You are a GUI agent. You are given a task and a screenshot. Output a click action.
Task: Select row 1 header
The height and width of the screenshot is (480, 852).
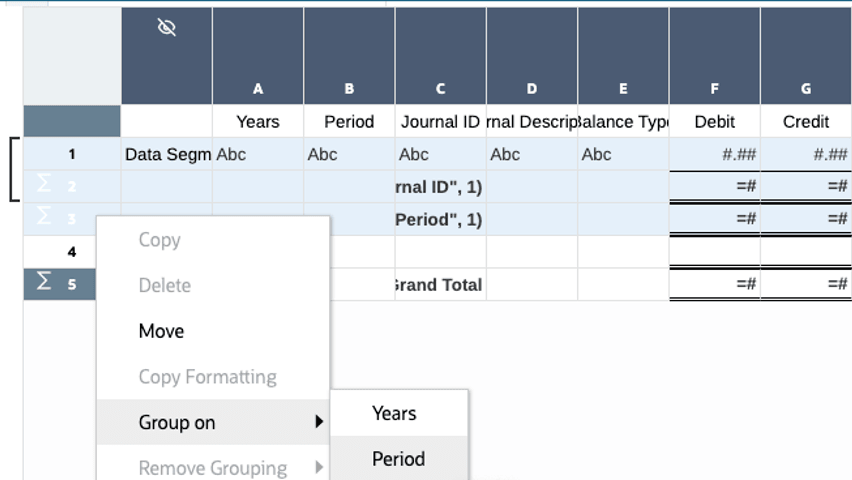[x=72, y=155]
